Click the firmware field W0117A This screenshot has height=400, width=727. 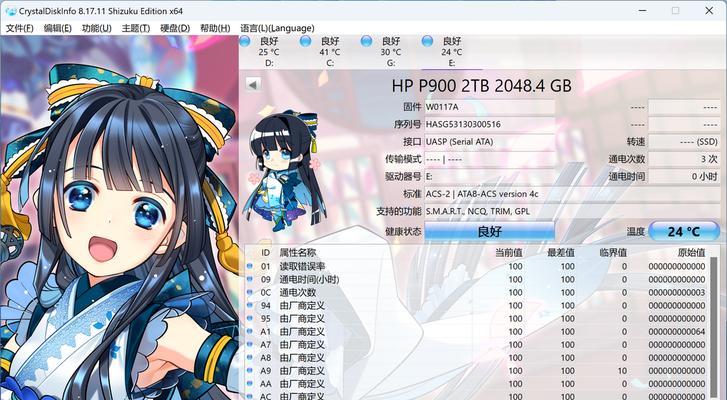pos(490,107)
